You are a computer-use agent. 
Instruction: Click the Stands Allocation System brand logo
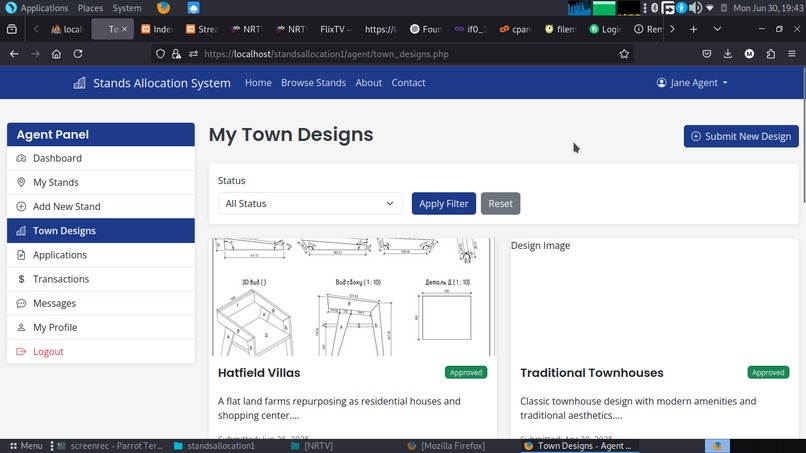click(x=152, y=83)
